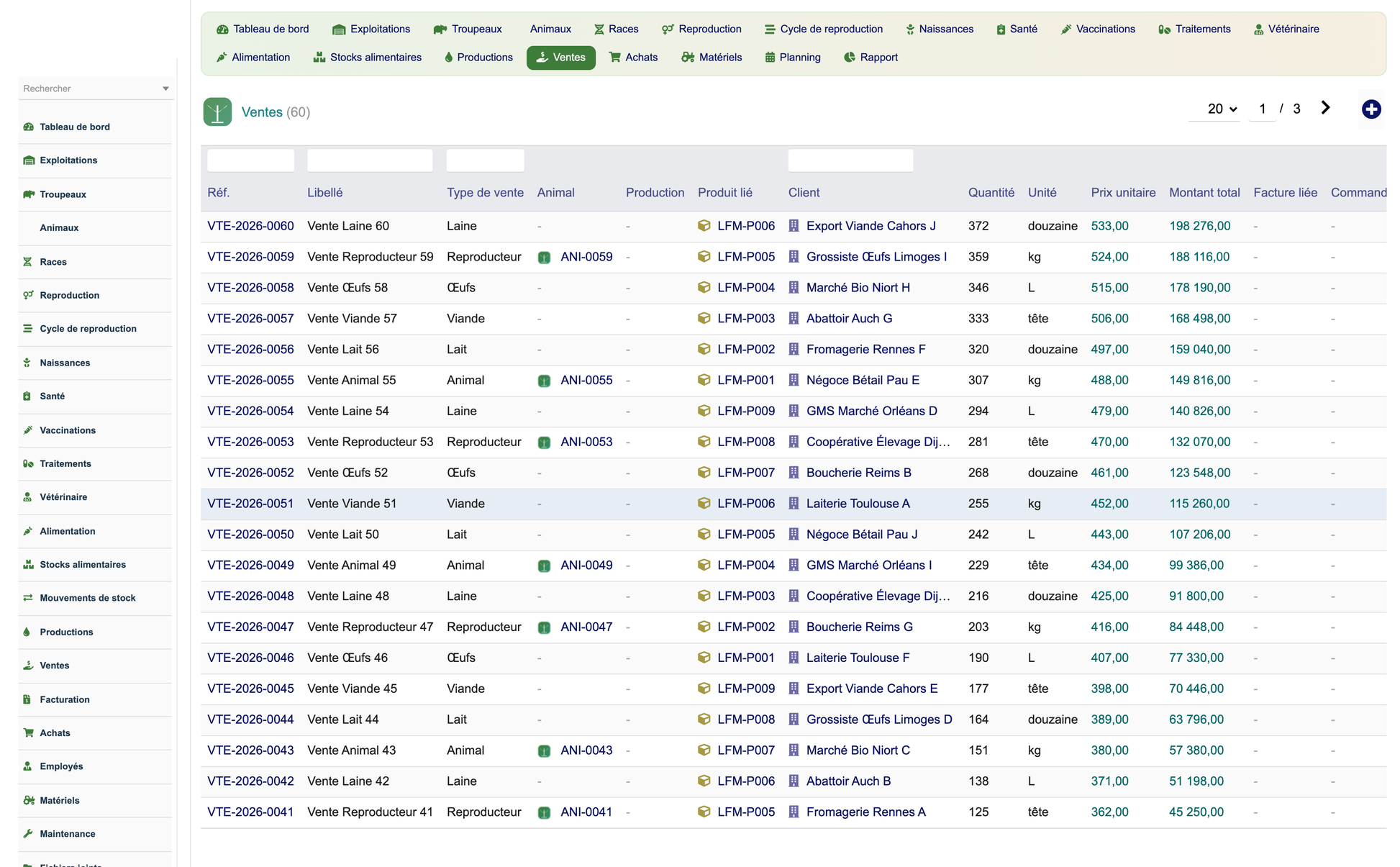Screen dimensions: 1400x867
Task: Click the Ventes module header icon
Action: [x=217, y=112]
